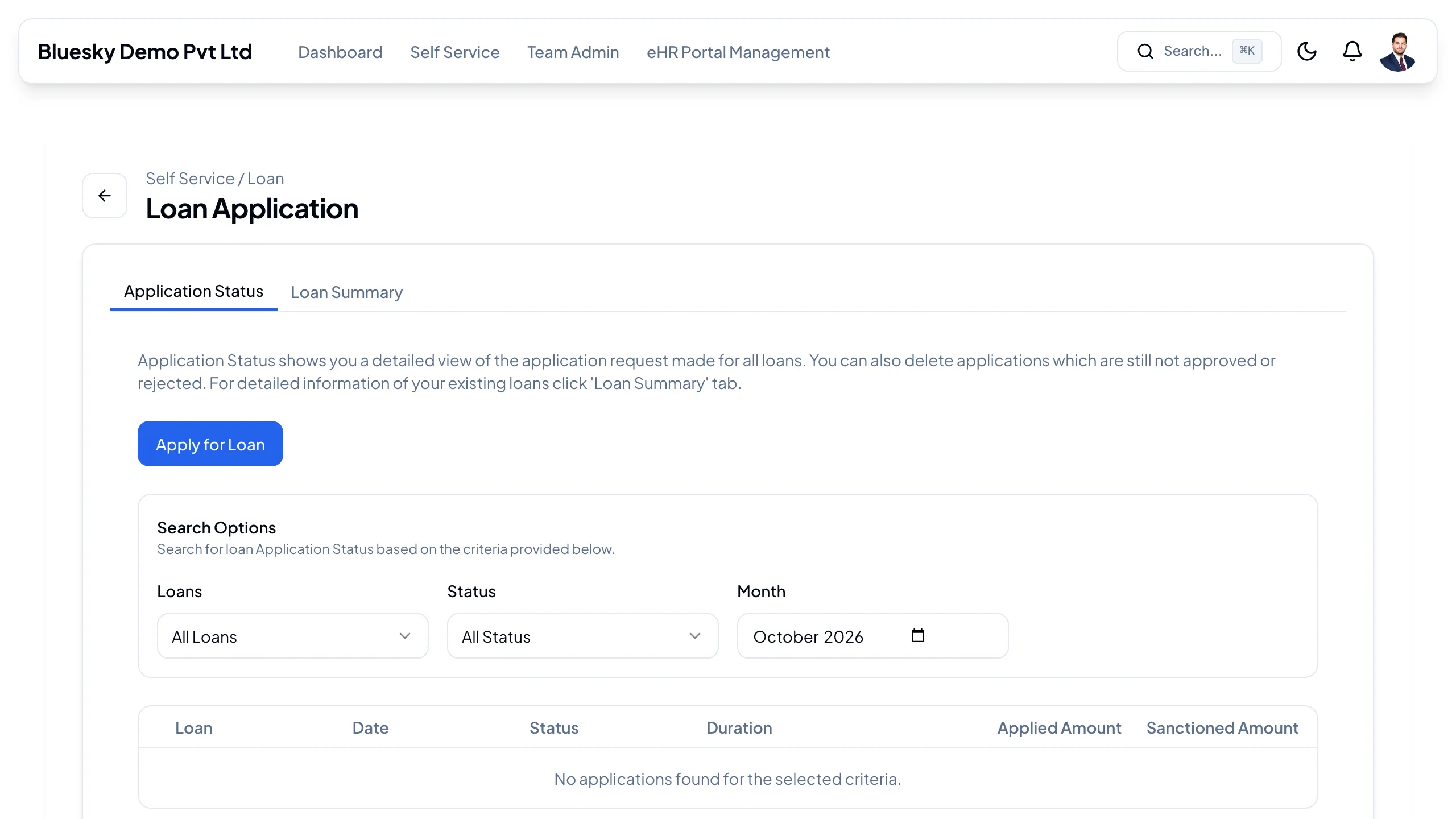
Task: Open eHR Portal Management menu
Action: click(x=738, y=52)
